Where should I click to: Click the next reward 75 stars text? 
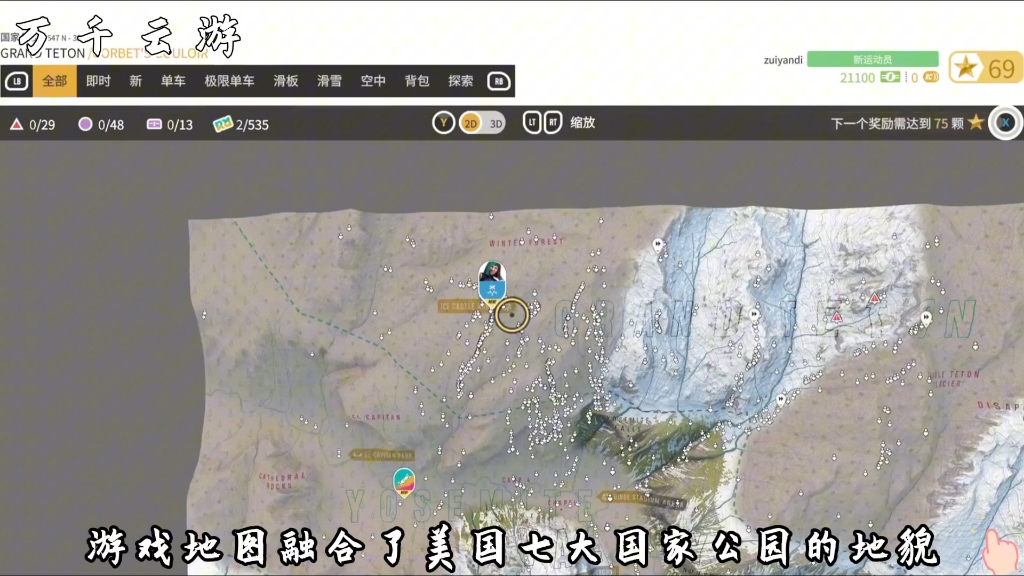897,123
